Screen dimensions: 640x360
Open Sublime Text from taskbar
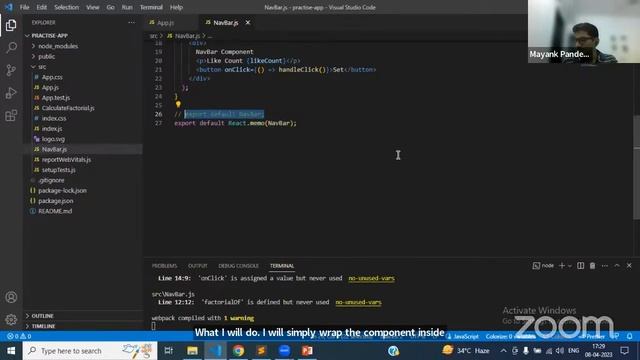261,351
